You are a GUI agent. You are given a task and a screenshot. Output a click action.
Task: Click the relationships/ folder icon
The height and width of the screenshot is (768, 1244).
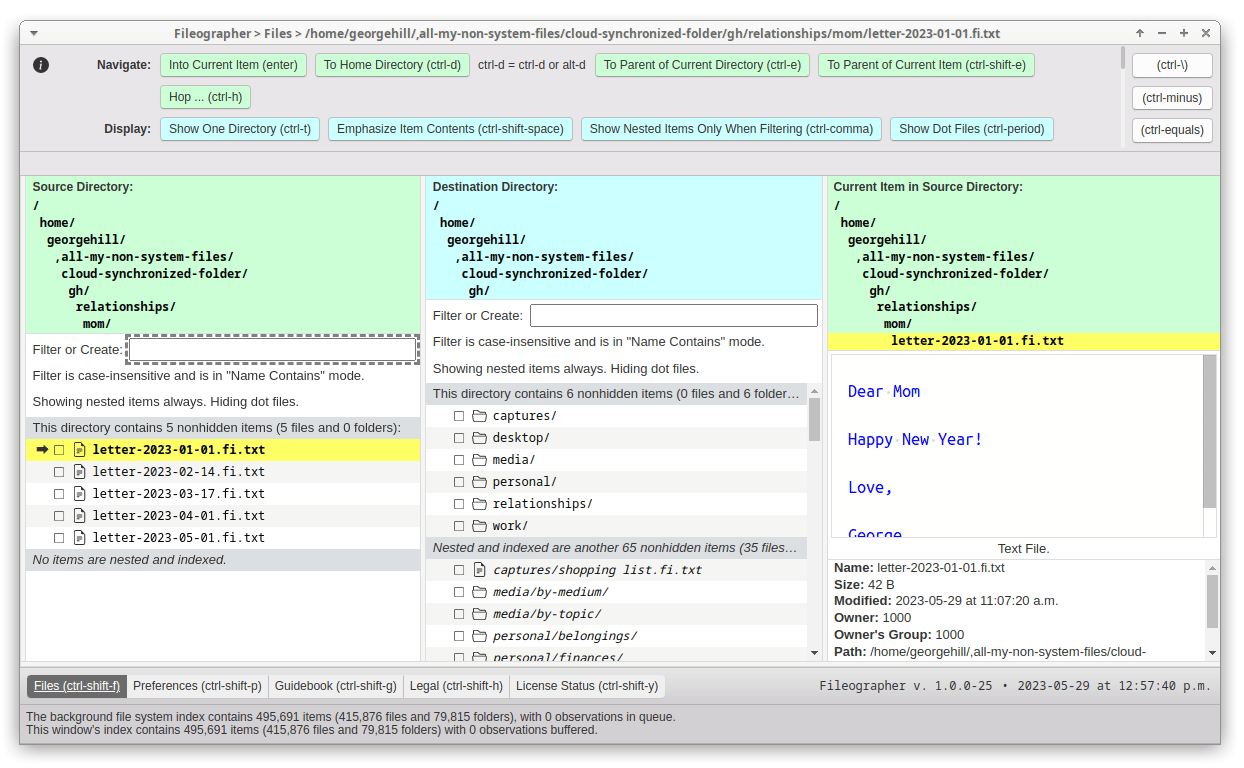tap(479, 504)
